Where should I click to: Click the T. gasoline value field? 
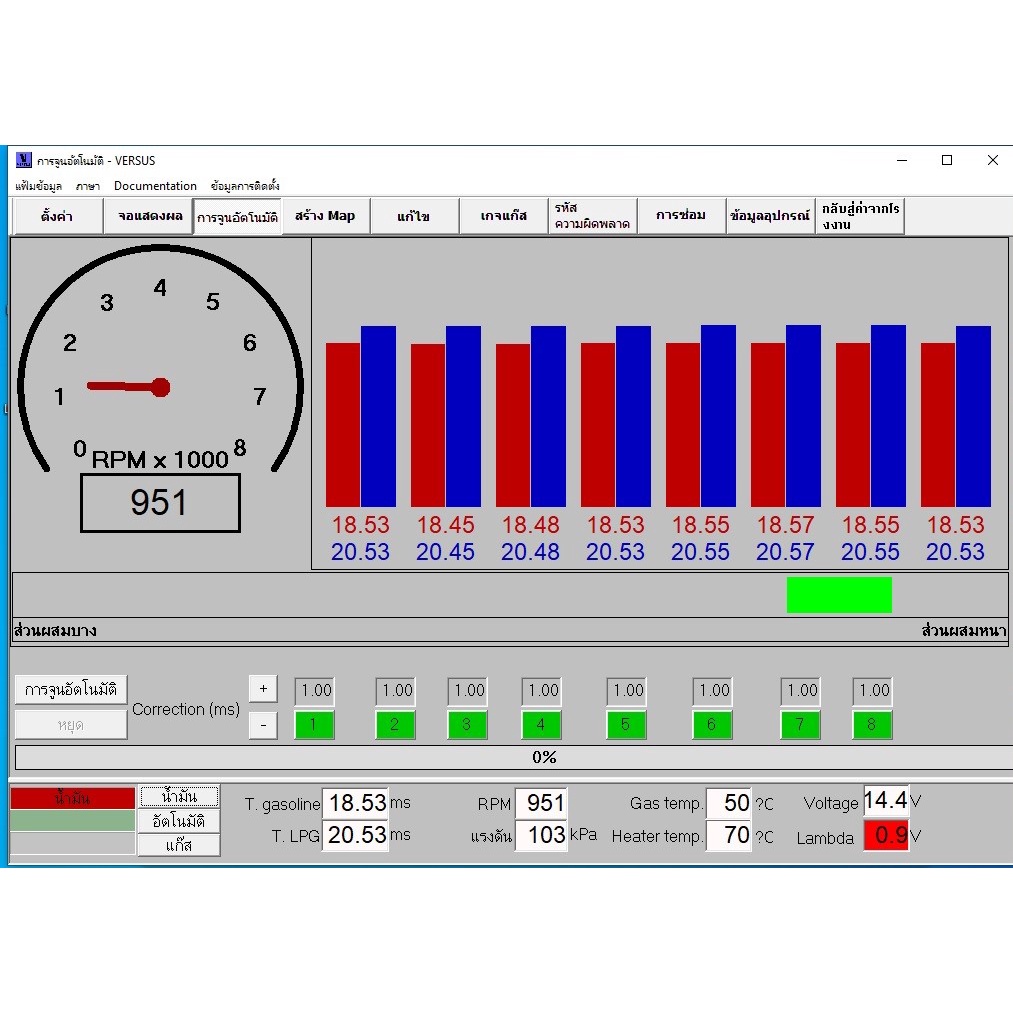point(356,803)
